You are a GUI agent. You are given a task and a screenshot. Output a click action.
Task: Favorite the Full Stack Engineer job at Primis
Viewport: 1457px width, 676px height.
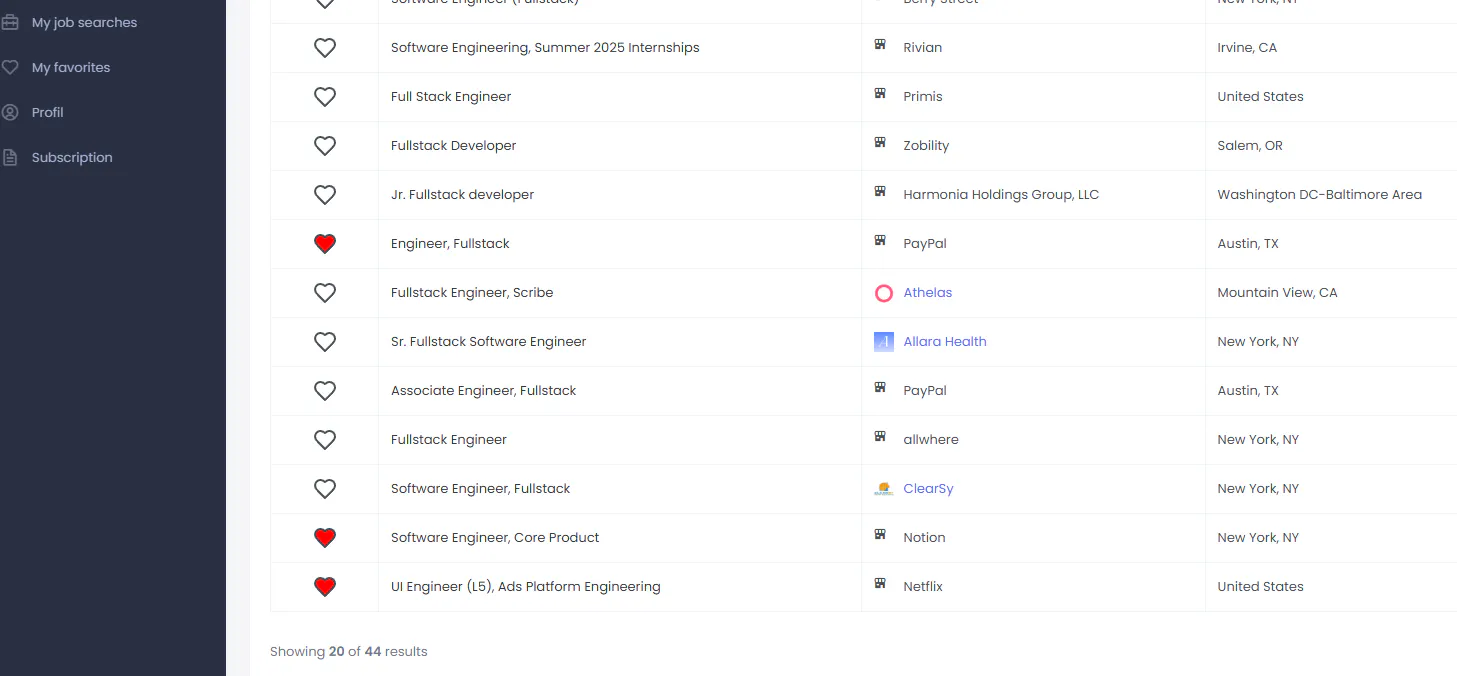pyautogui.click(x=325, y=96)
